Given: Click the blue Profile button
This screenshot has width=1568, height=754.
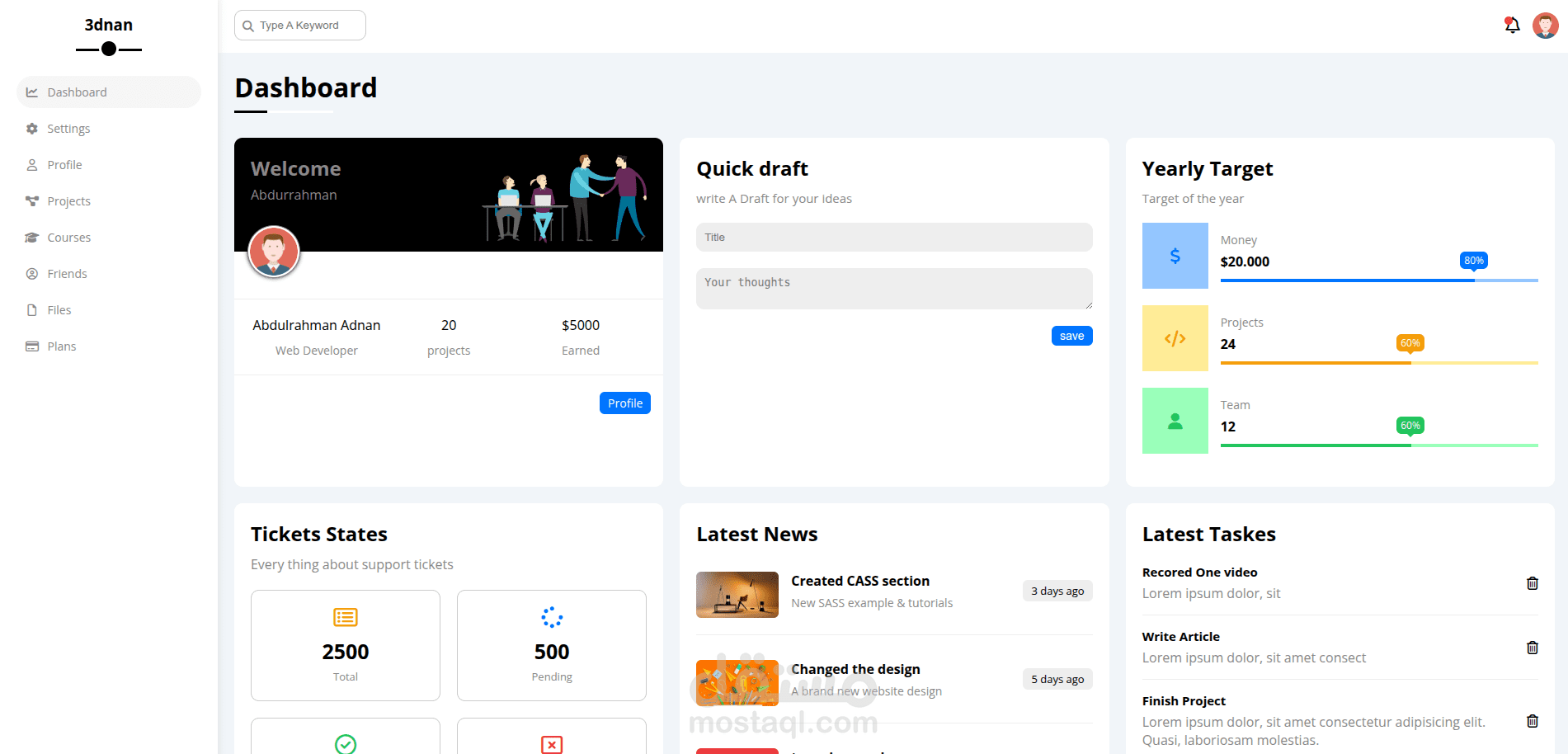Looking at the screenshot, I should point(625,403).
